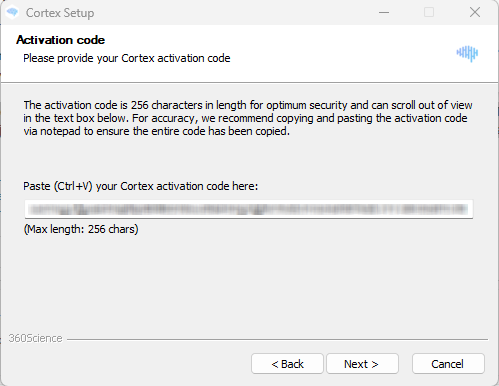Proceed with the Next button
The height and width of the screenshot is (386, 499).
[362, 364]
